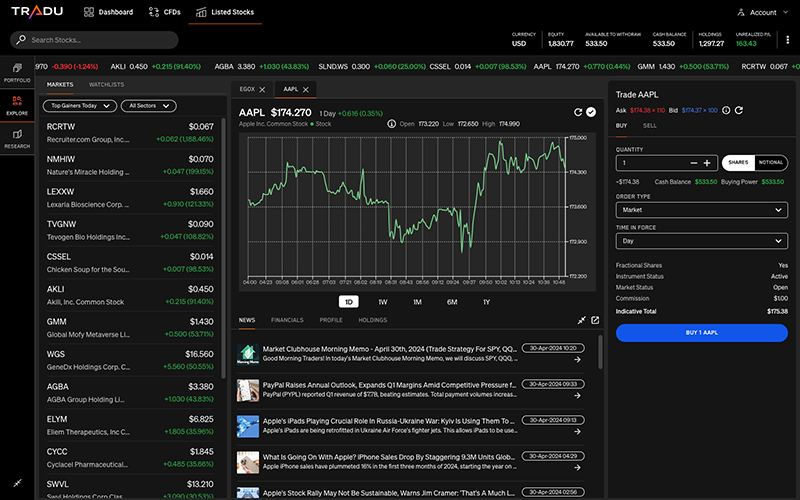
Task: Pin the news panel
Action: click(581, 320)
